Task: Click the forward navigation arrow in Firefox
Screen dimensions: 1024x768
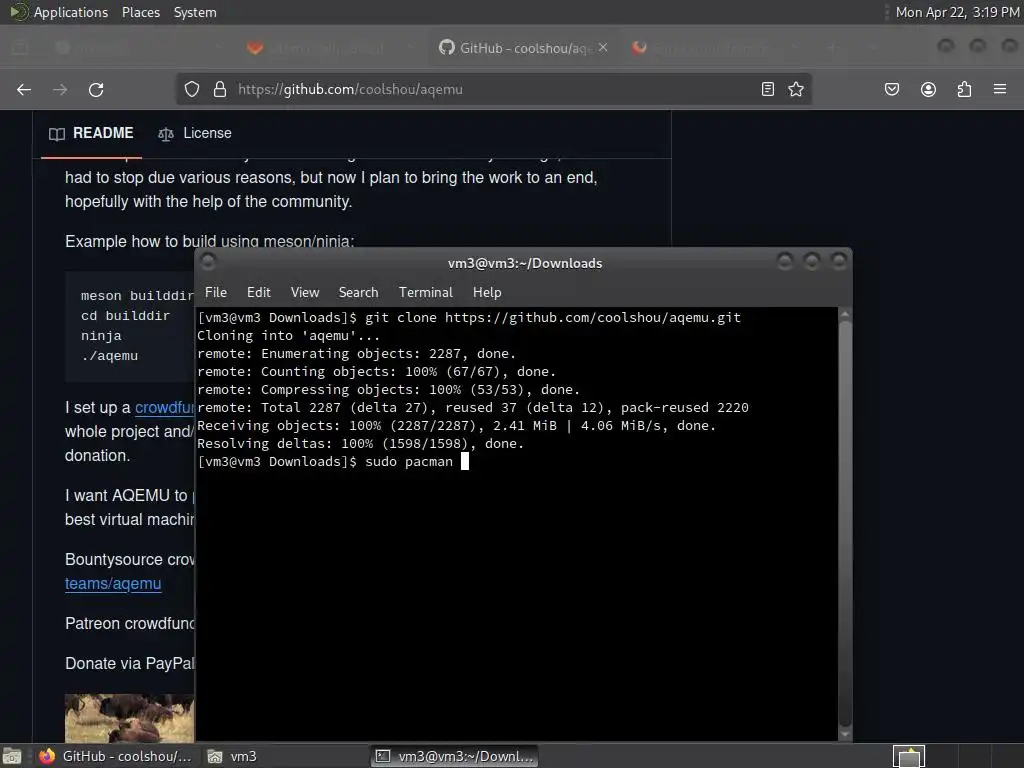Action: [60, 89]
